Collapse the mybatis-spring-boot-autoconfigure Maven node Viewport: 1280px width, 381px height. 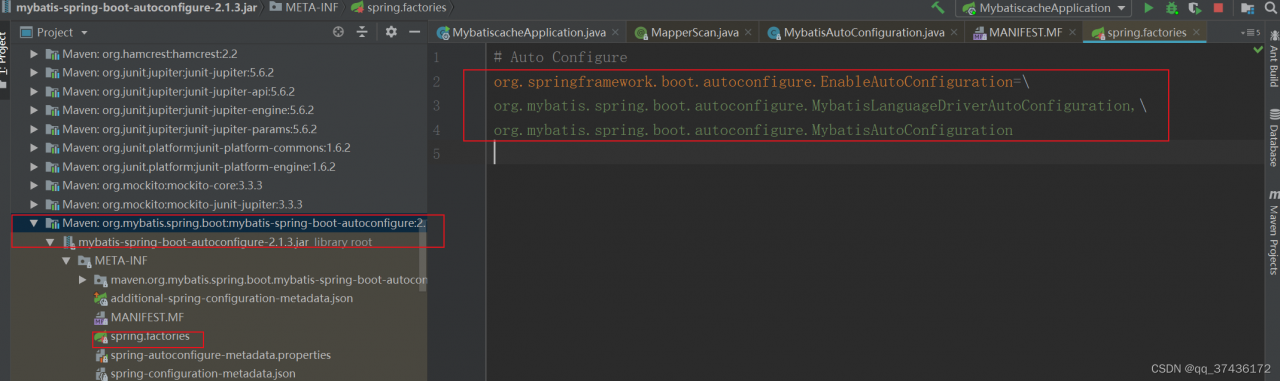[x=34, y=223]
